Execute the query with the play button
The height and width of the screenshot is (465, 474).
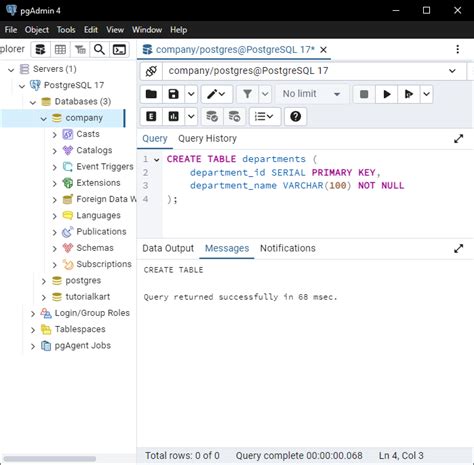click(x=387, y=94)
